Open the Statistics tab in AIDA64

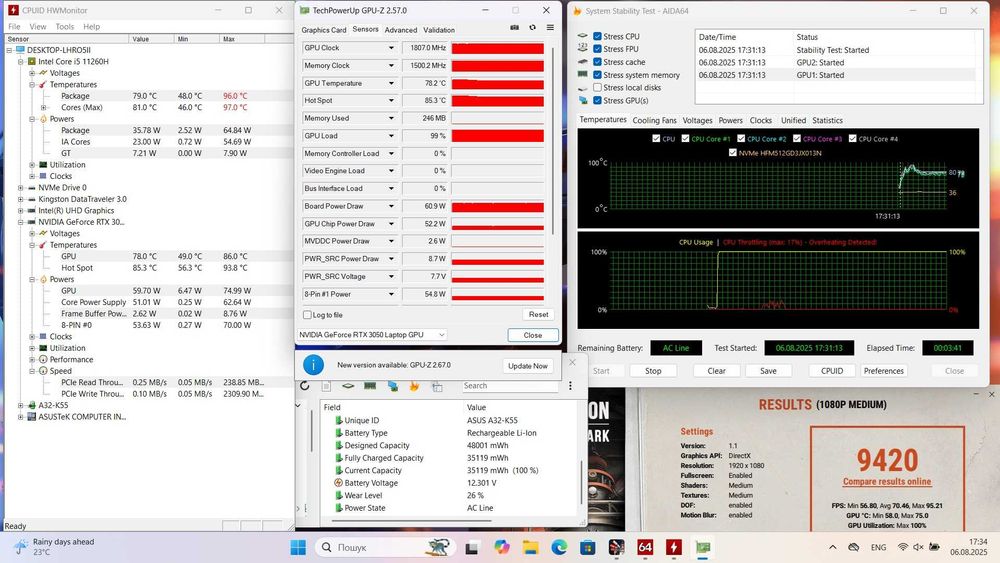[x=827, y=121]
